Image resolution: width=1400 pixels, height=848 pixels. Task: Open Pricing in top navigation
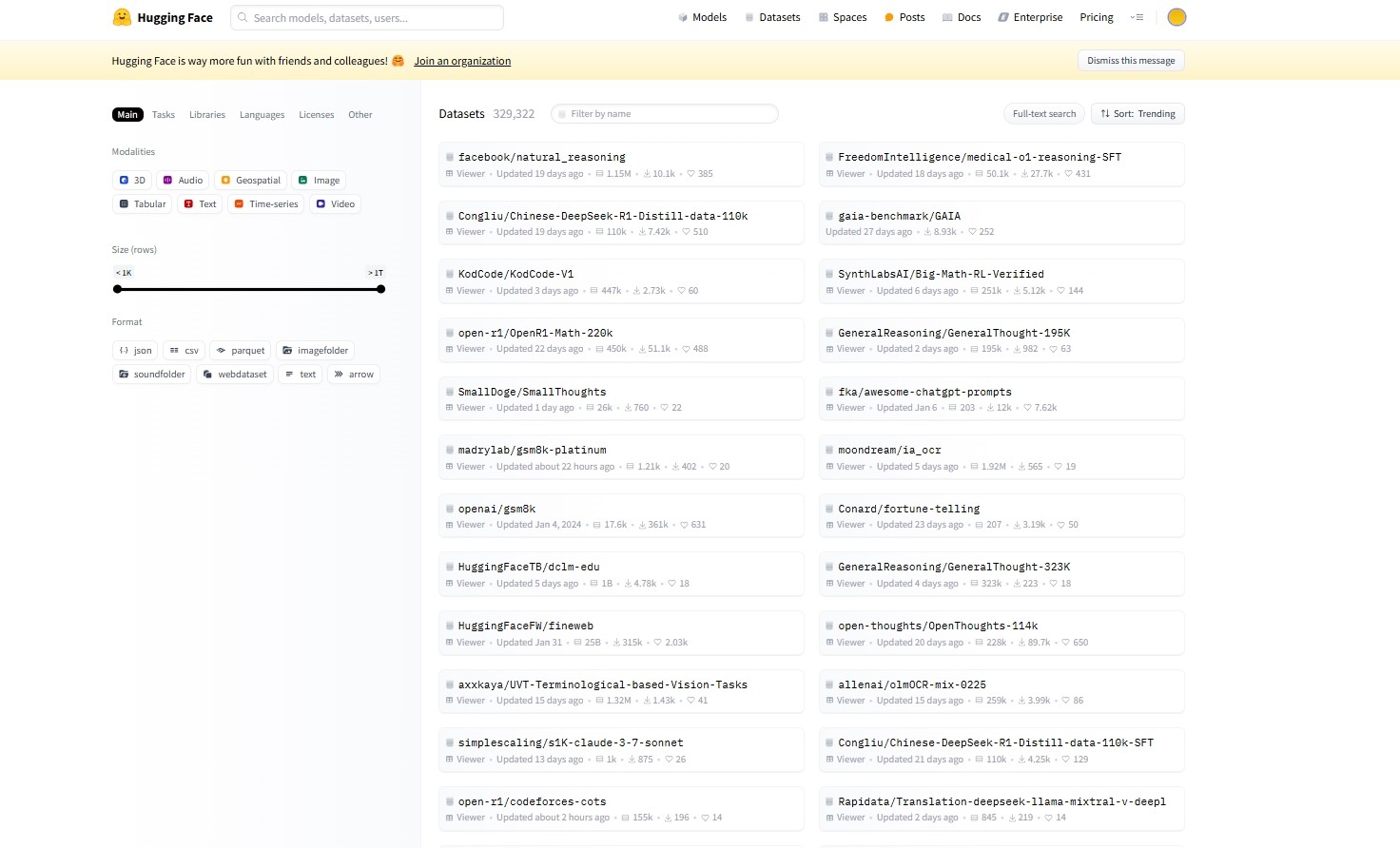pos(1097,17)
